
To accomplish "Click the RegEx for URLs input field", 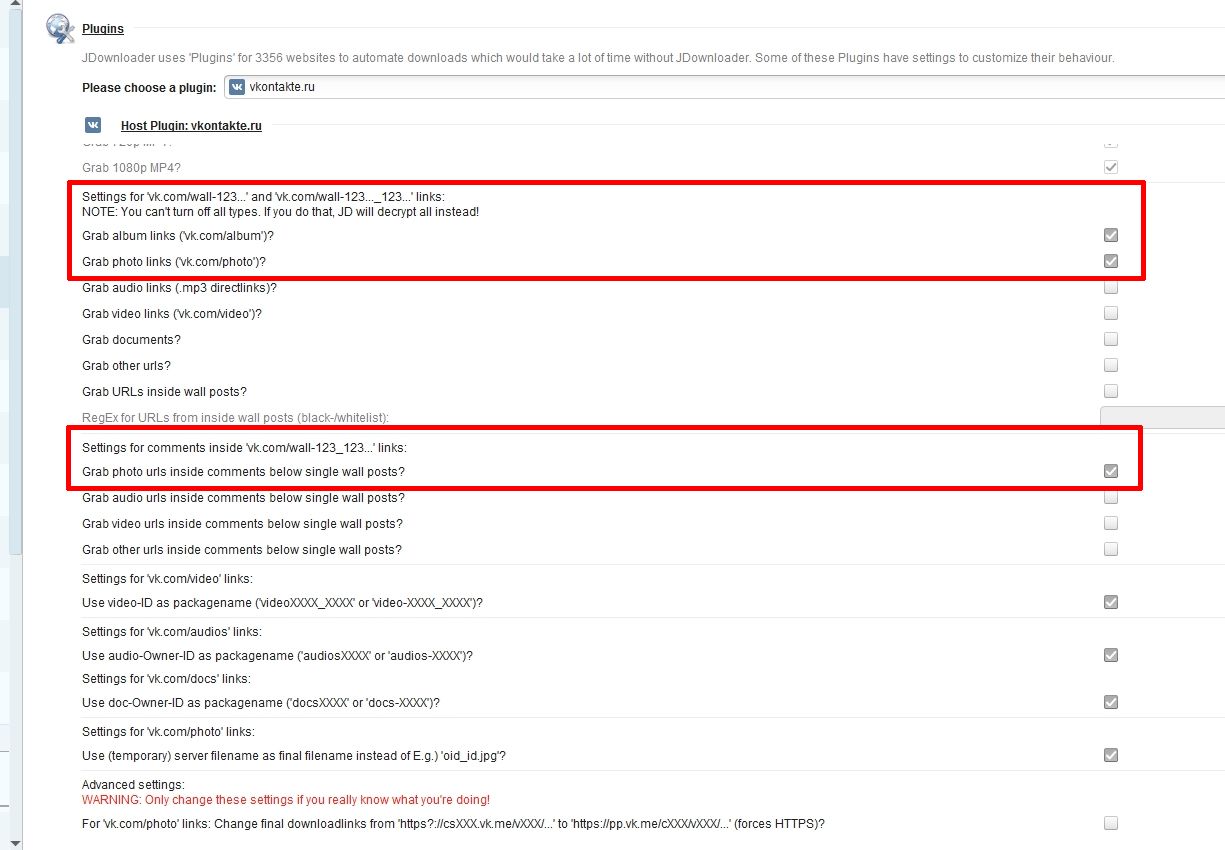I will click(x=1162, y=417).
